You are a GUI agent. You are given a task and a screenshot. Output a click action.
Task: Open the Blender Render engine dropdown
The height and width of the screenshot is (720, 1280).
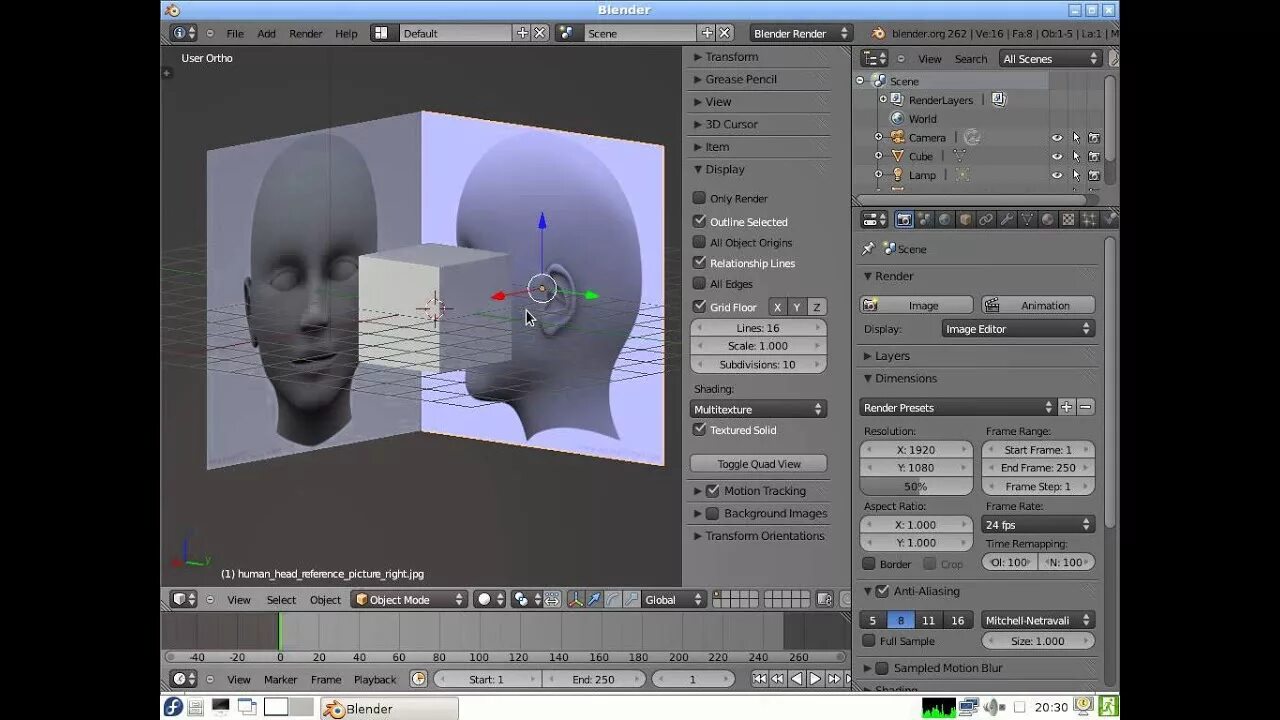click(801, 33)
